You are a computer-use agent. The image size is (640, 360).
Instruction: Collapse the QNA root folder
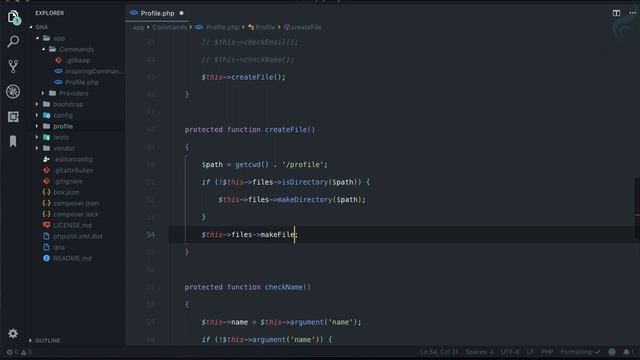click(31, 27)
